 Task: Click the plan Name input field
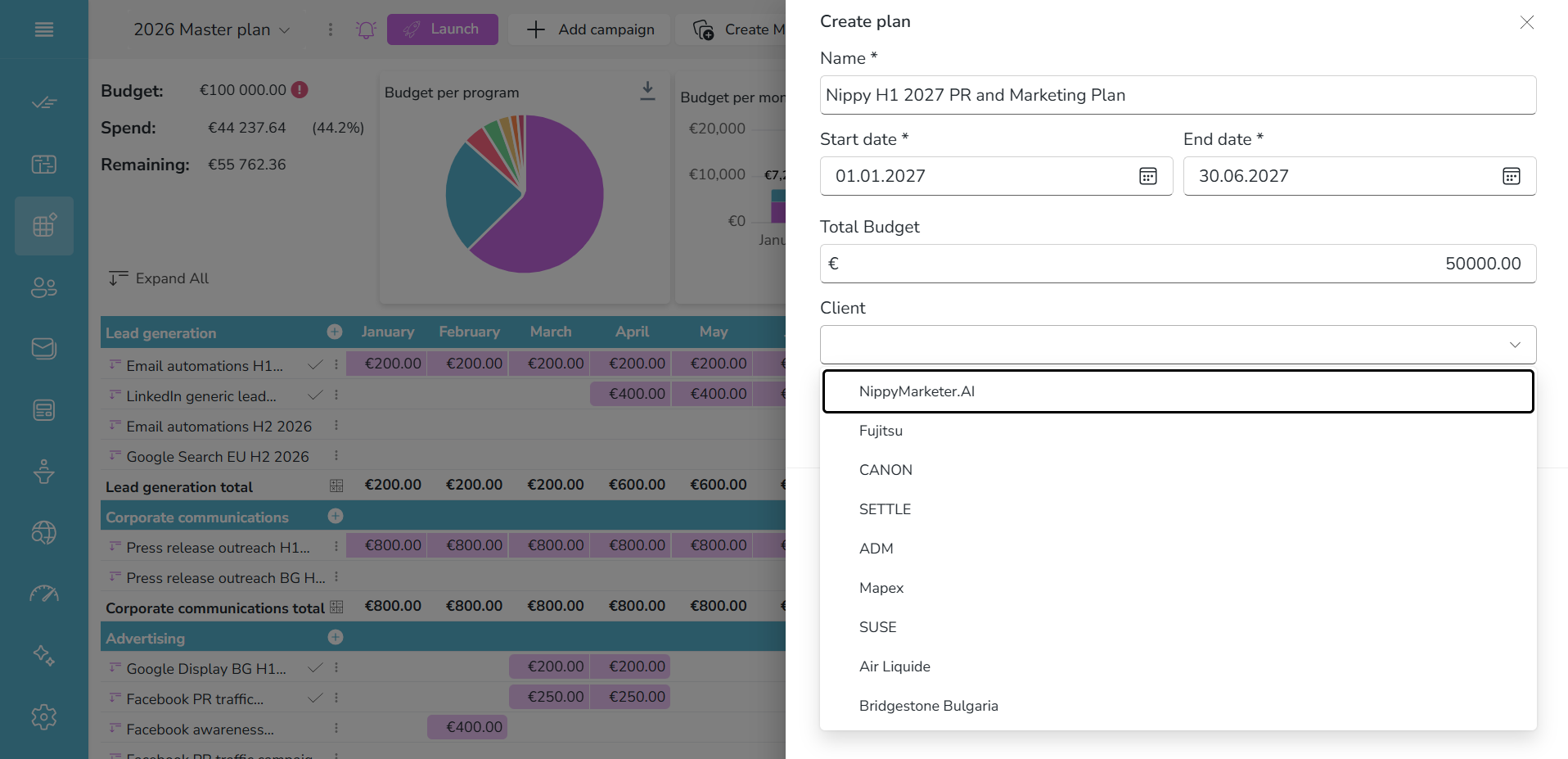point(1178,95)
